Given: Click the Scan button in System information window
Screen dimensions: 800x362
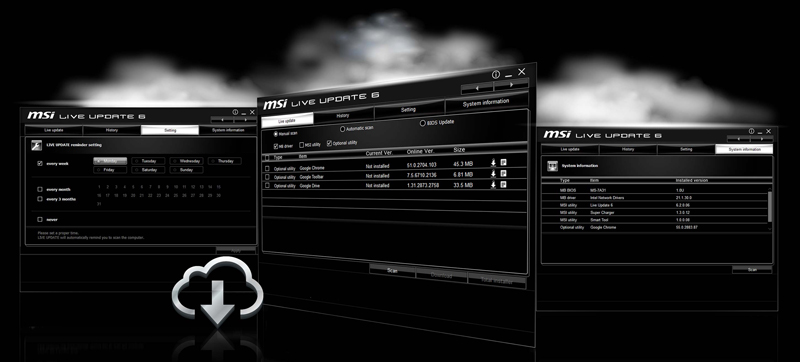Looking at the screenshot, I should 752,270.
